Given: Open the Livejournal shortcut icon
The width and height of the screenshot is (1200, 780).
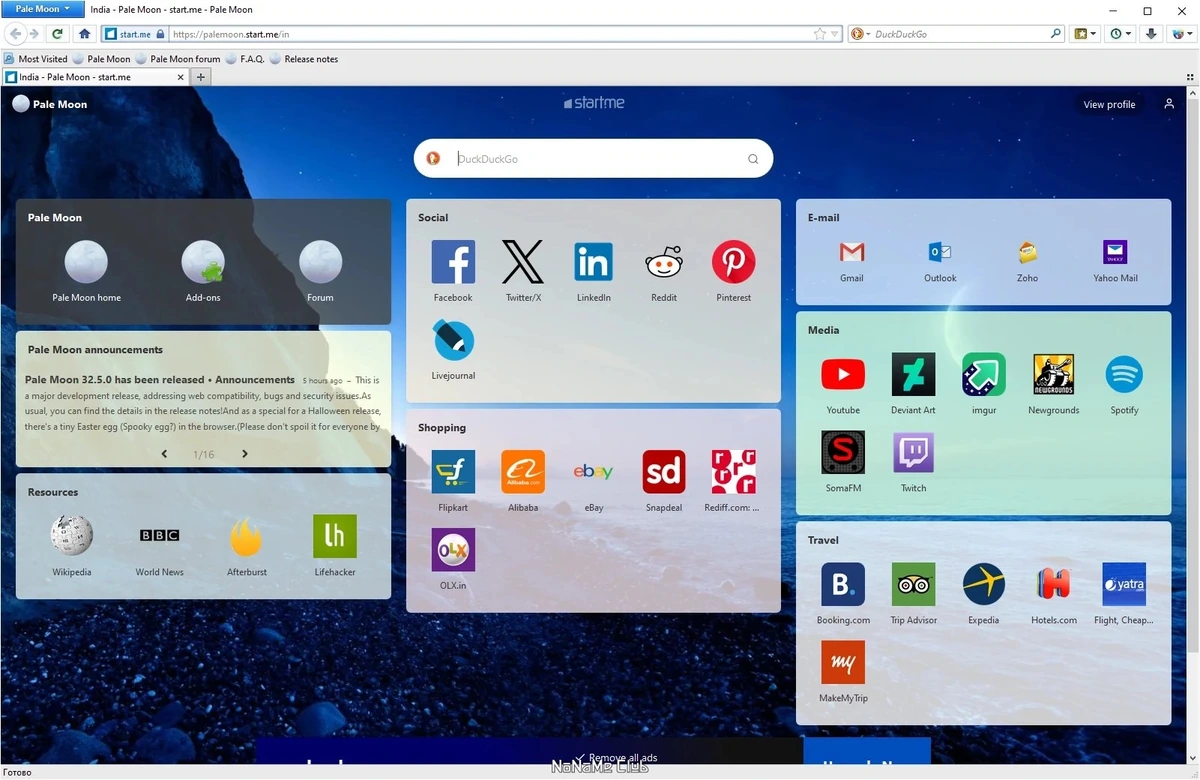Looking at the screenshot, I should [x=453, y=340].
